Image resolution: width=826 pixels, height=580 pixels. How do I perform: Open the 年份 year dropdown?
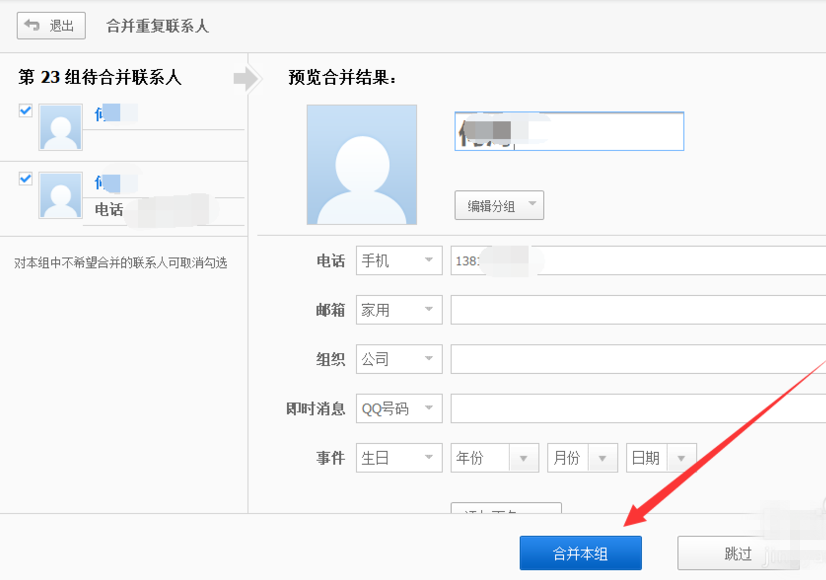click(x=493, y=457)
